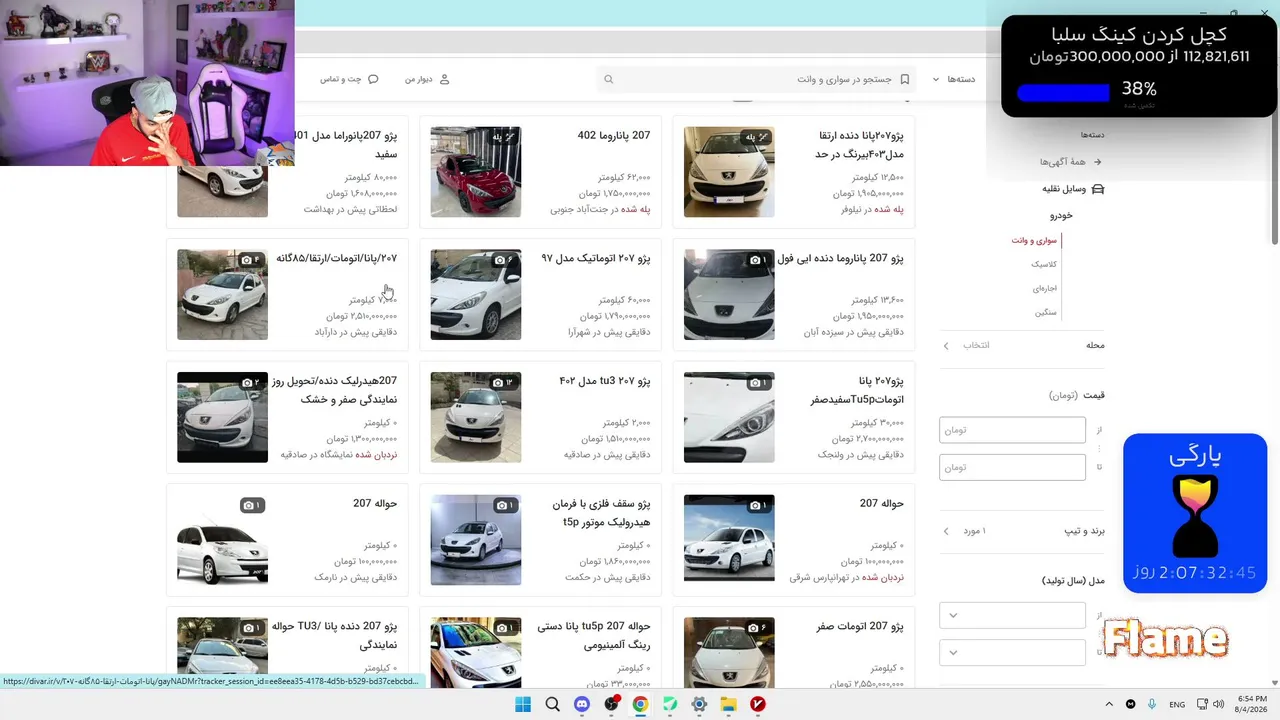Expand the محله neighborhood selector
This screenshot has width=1280, height=720.
[1022, 345]
